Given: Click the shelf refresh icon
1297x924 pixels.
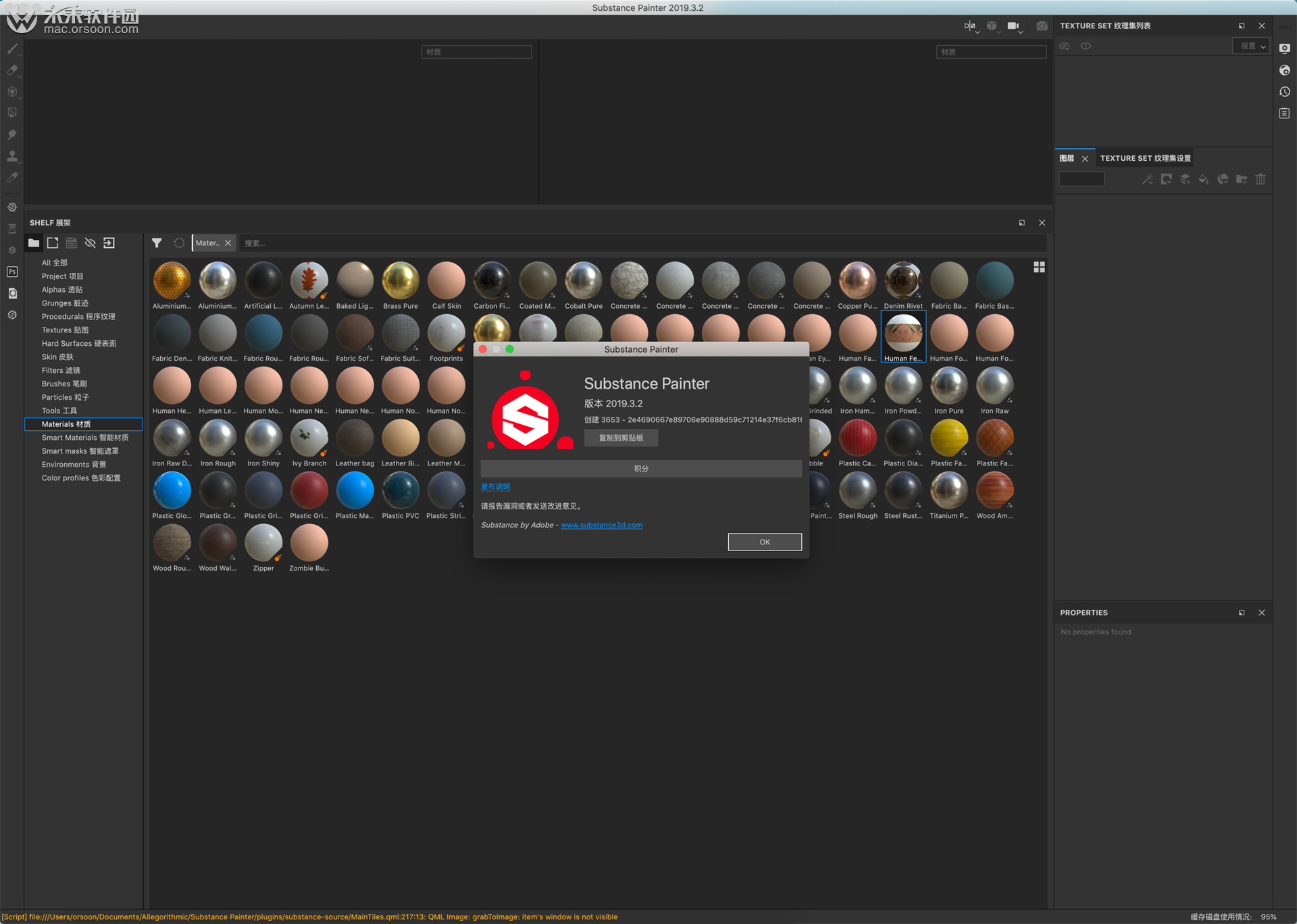Looking at the screenshot, I should click(179, 243).
